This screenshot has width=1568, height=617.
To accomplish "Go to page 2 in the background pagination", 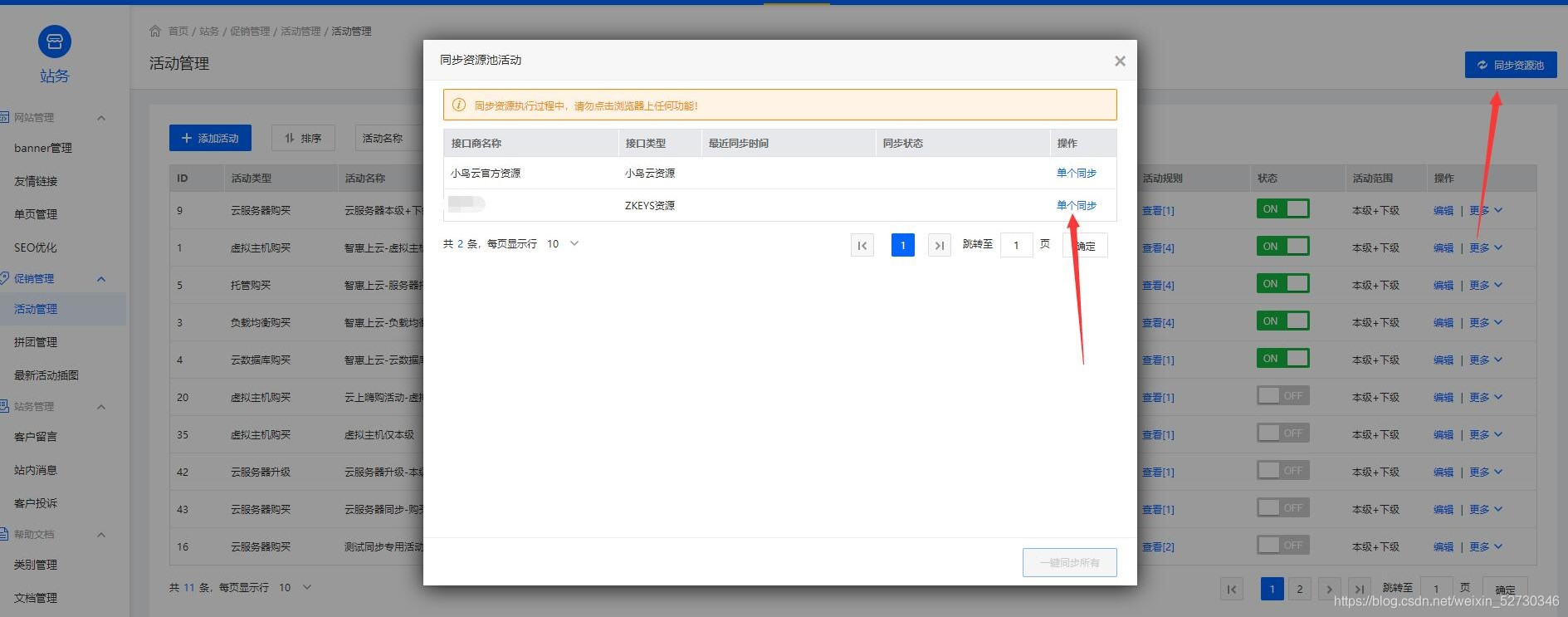I will (1300, 590).
